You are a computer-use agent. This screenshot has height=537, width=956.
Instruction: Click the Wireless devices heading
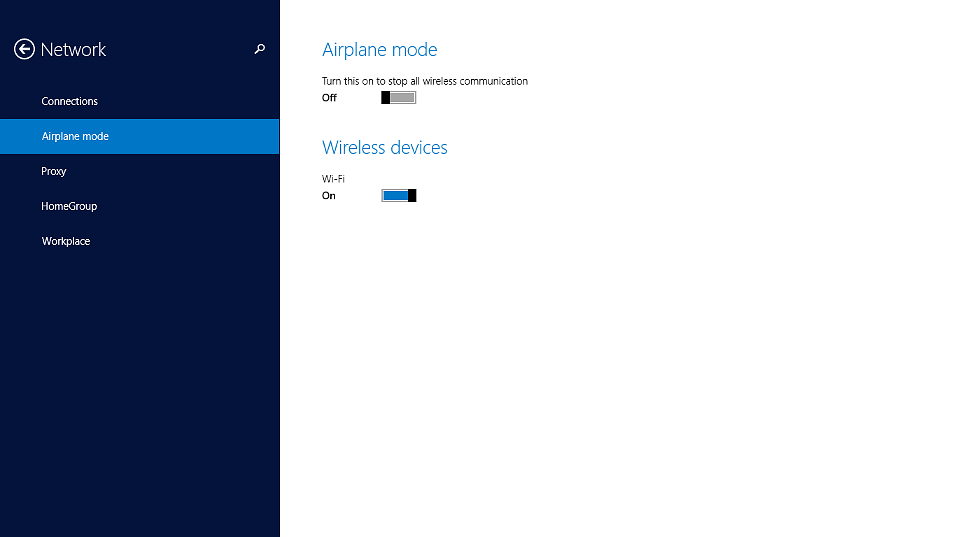(x=385, y=148)
